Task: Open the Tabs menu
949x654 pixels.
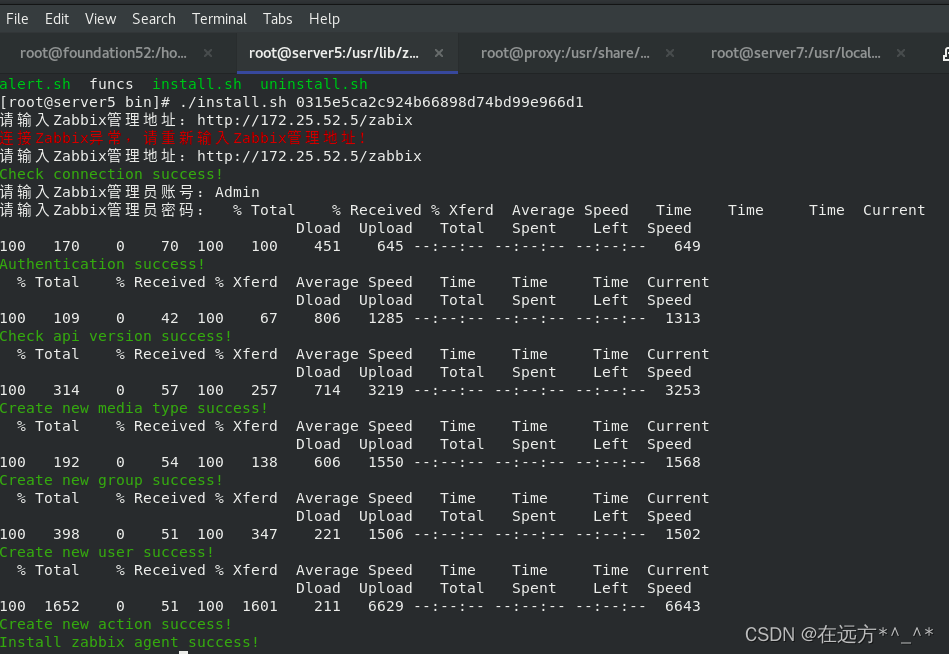Action: tap(277, 19)
